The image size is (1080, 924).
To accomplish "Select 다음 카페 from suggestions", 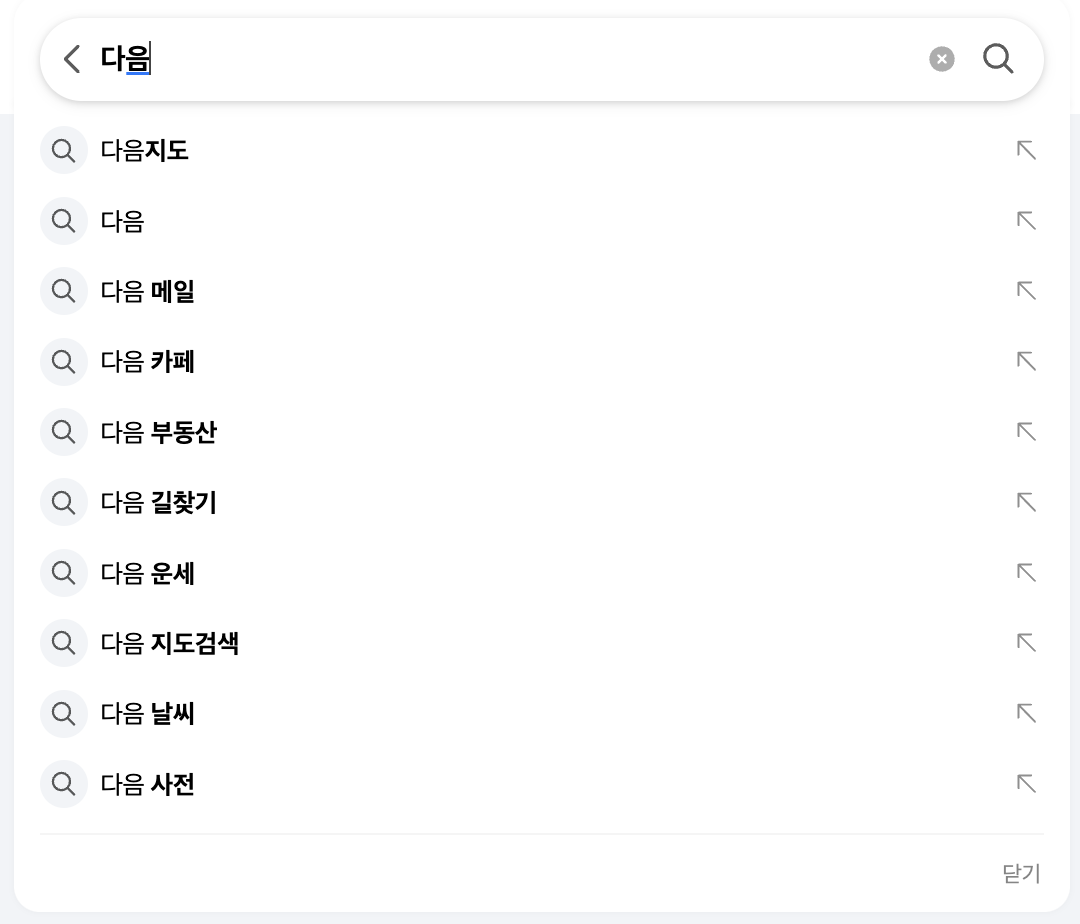I will [x=148, y=361].
